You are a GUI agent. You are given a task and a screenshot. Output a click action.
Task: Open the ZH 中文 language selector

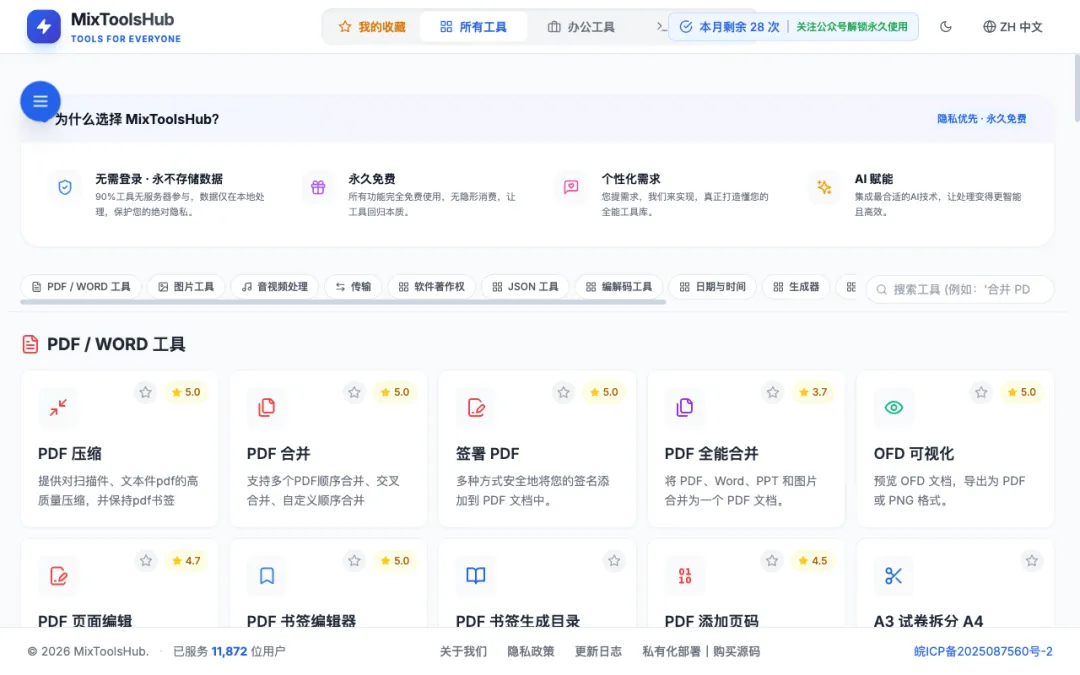tap(1012, 27)
